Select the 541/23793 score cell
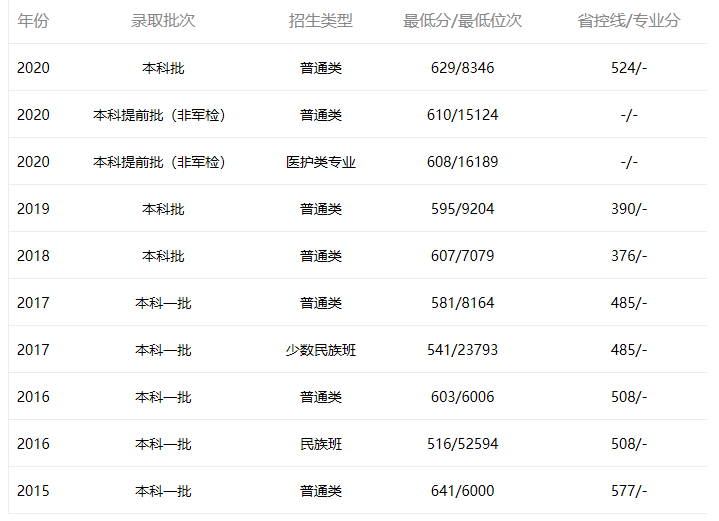 tap(462, 350)
